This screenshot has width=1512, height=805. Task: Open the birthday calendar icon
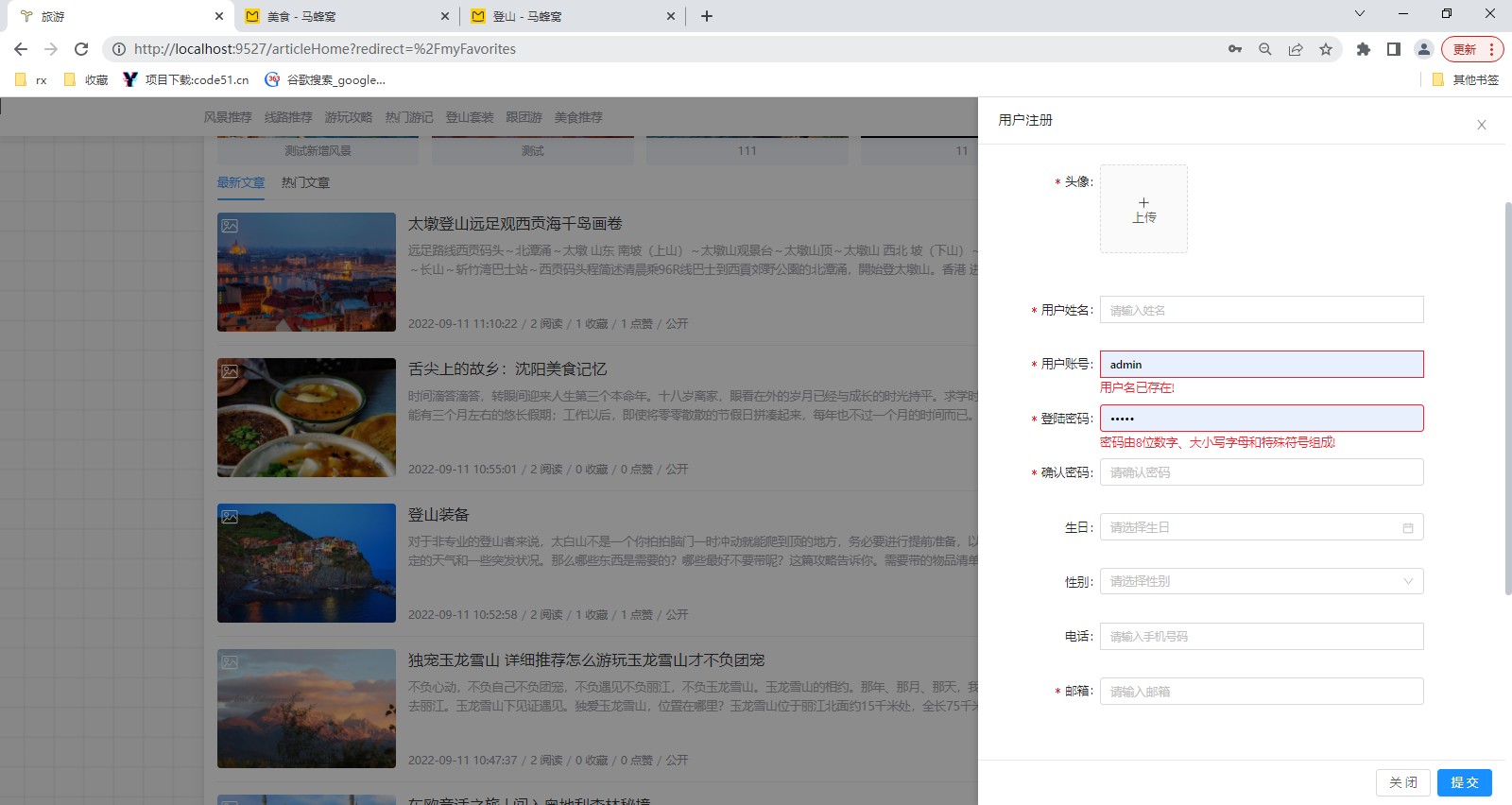pos(1408,528)
